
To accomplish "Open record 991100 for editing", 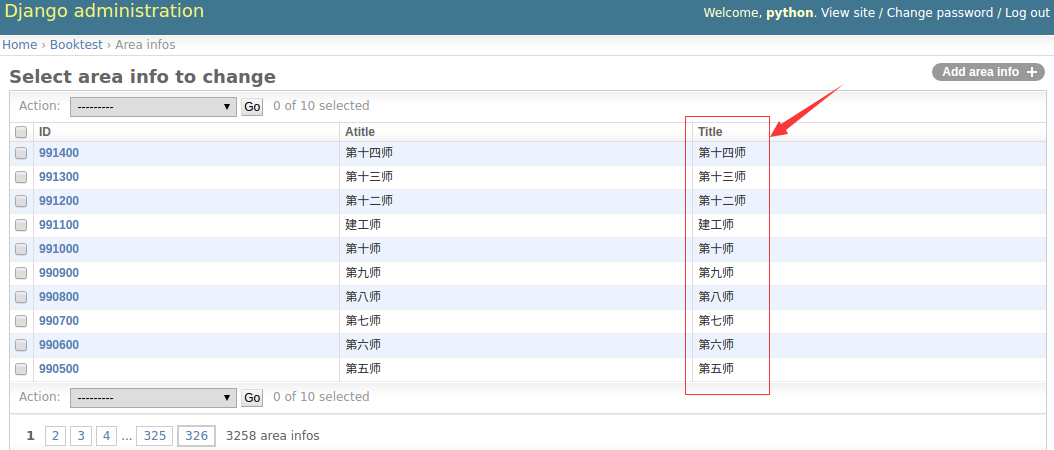I will tap(59, 225).
